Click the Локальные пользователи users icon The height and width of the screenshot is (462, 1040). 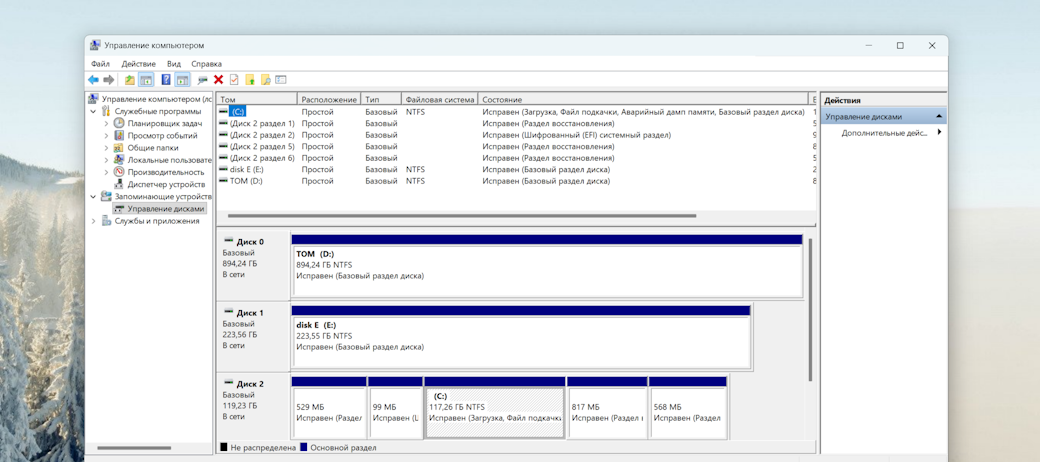[119, 160]
